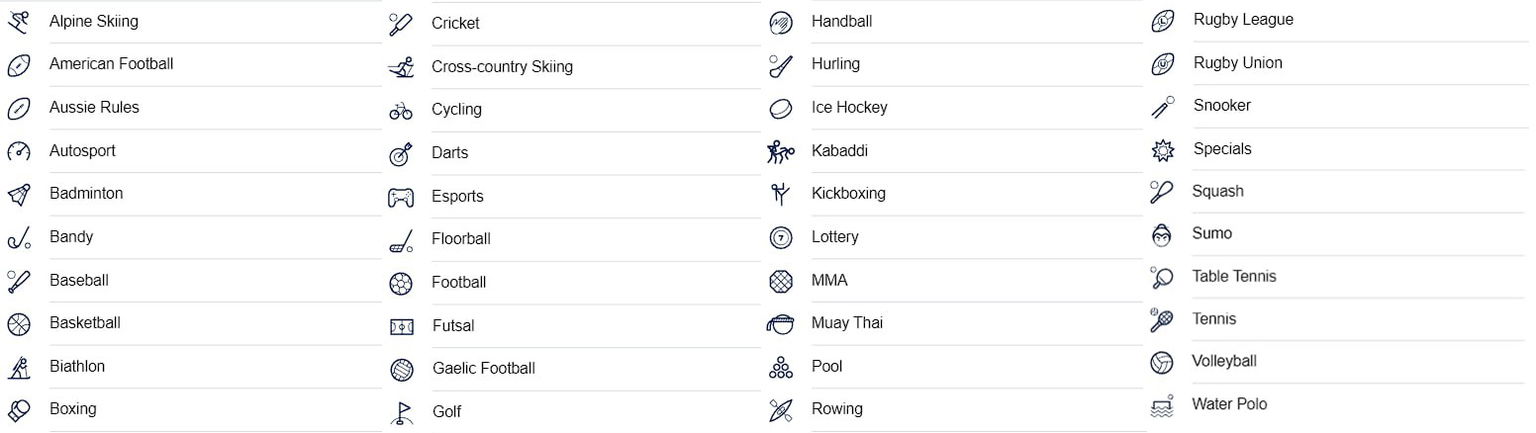Click the Futsal pitch icon
The width and height of the screenshot is (1536, 433).
click(401, 327)
